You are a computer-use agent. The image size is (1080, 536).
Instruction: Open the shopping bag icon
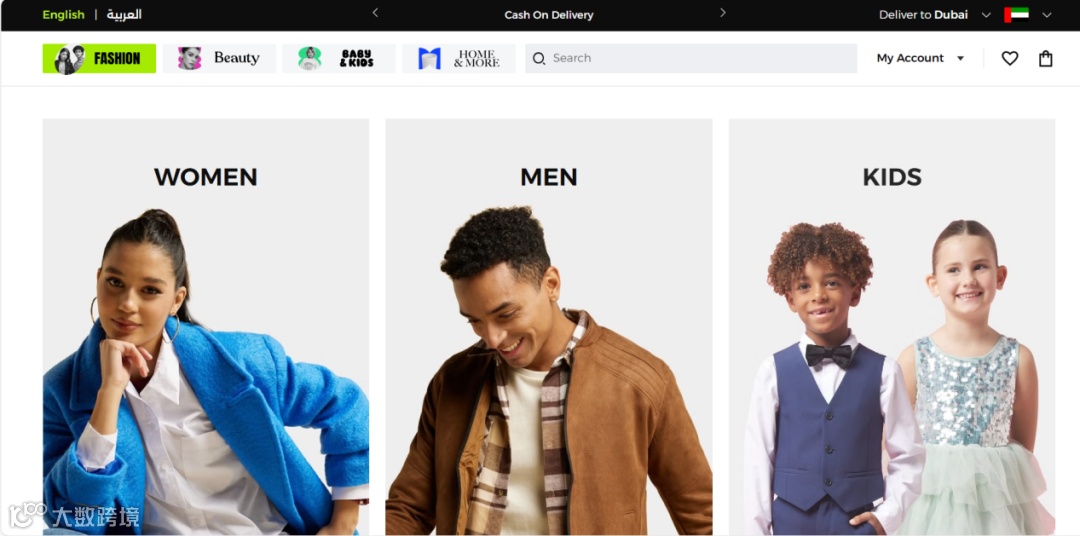coord(1046,59)
